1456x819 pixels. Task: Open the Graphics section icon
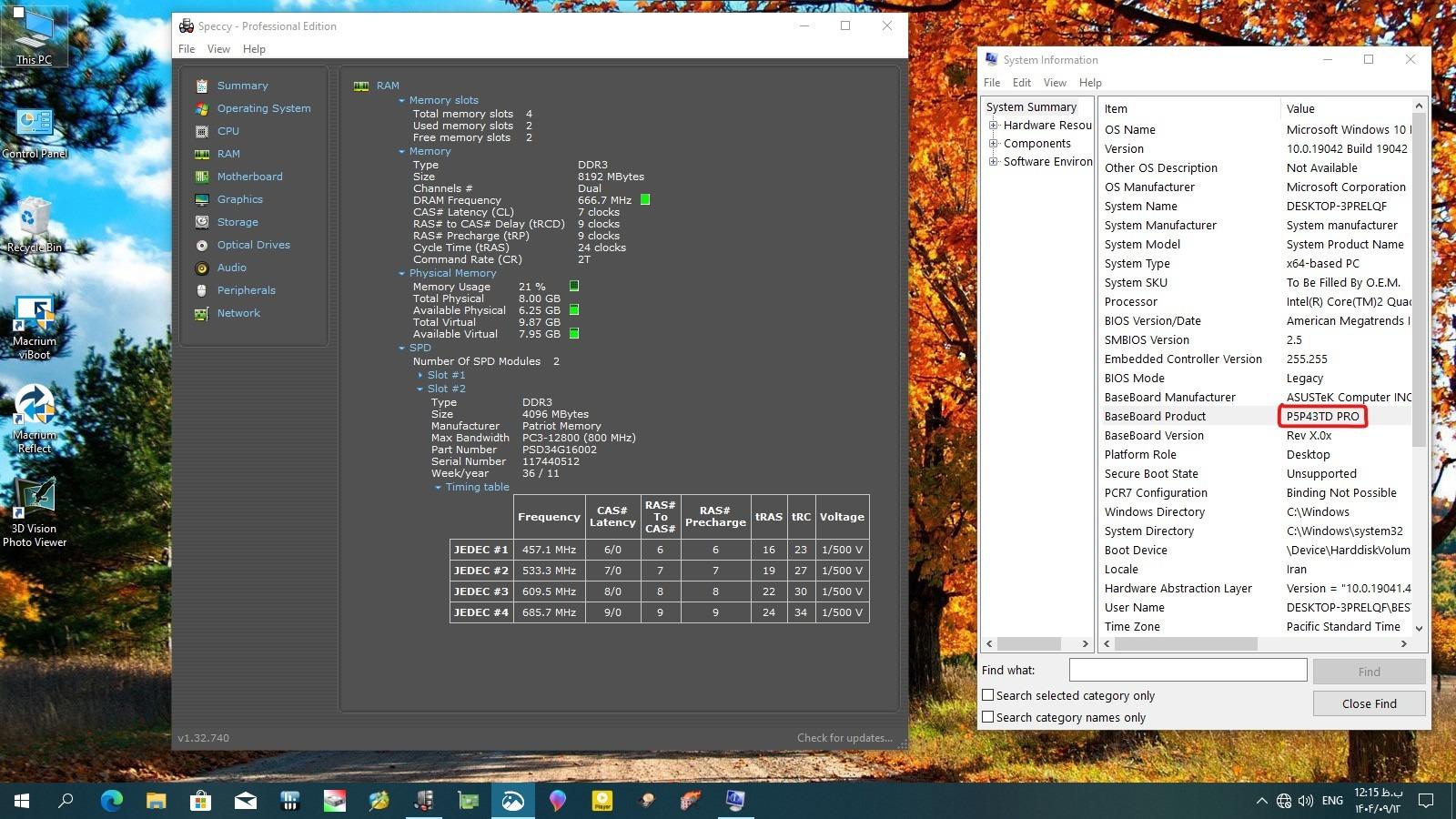202,199
